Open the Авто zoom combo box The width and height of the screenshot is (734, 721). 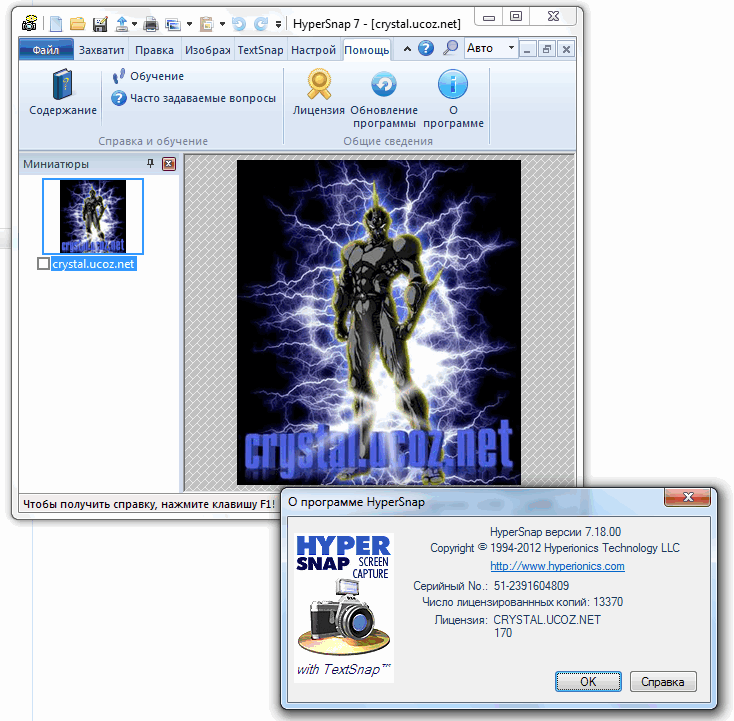click(491, 48)
